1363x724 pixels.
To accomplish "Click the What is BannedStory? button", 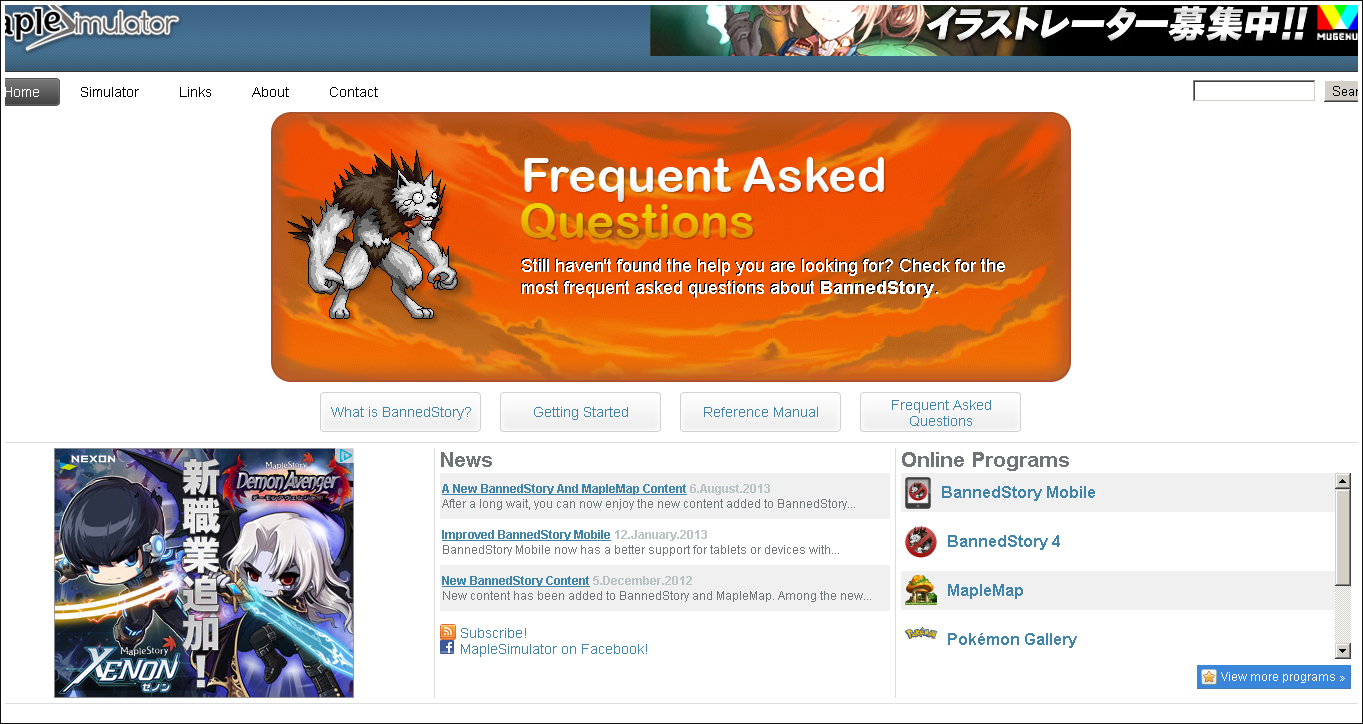I will 400,412.
